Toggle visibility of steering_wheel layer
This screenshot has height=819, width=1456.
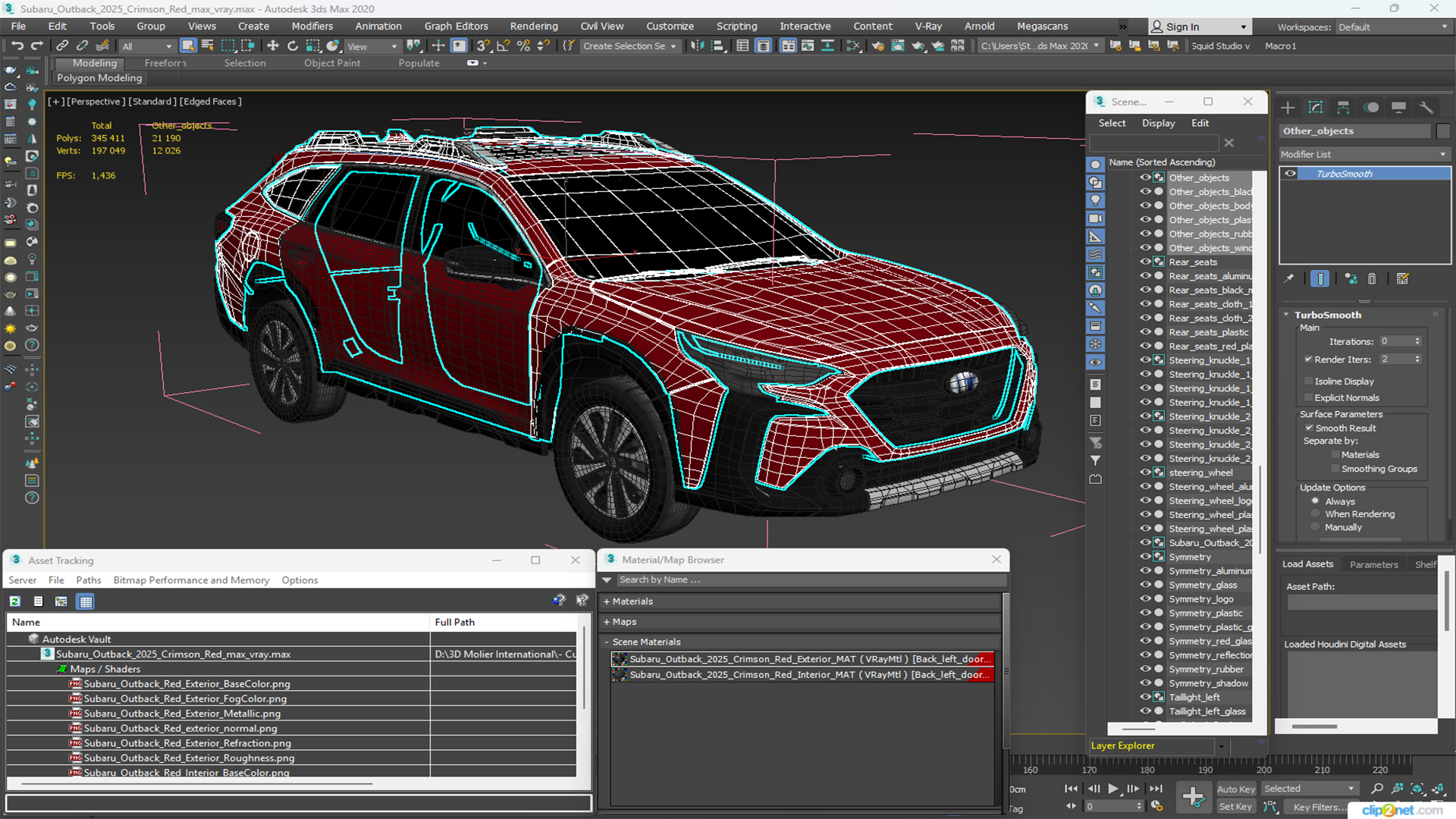coord(1145,472)
